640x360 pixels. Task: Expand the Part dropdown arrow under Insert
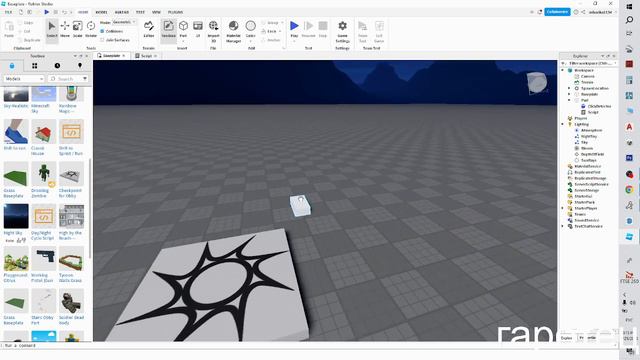[x=183, y=41]
